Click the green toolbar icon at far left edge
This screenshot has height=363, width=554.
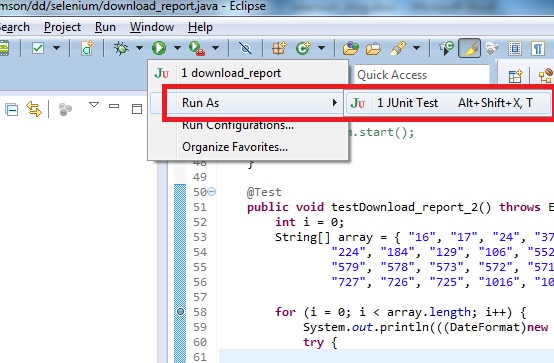click(x=4, y=48)
